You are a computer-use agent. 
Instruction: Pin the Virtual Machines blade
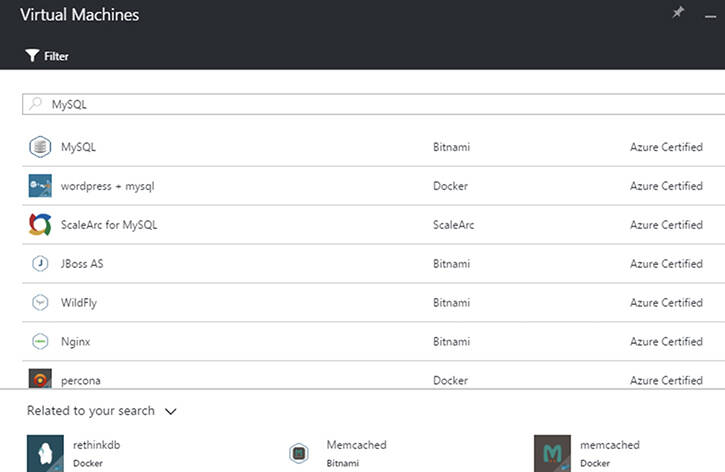point(678,12)
